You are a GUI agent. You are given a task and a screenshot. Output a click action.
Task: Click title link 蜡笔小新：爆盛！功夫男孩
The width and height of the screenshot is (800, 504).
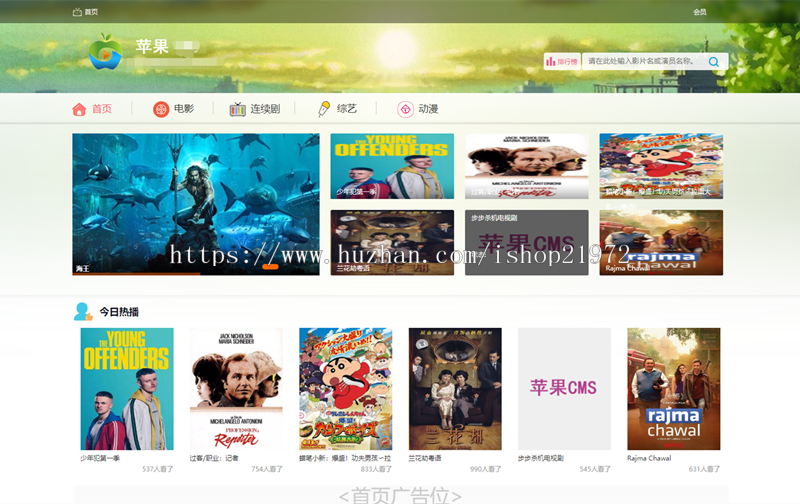pyautogui.click(x=345, y=458)
